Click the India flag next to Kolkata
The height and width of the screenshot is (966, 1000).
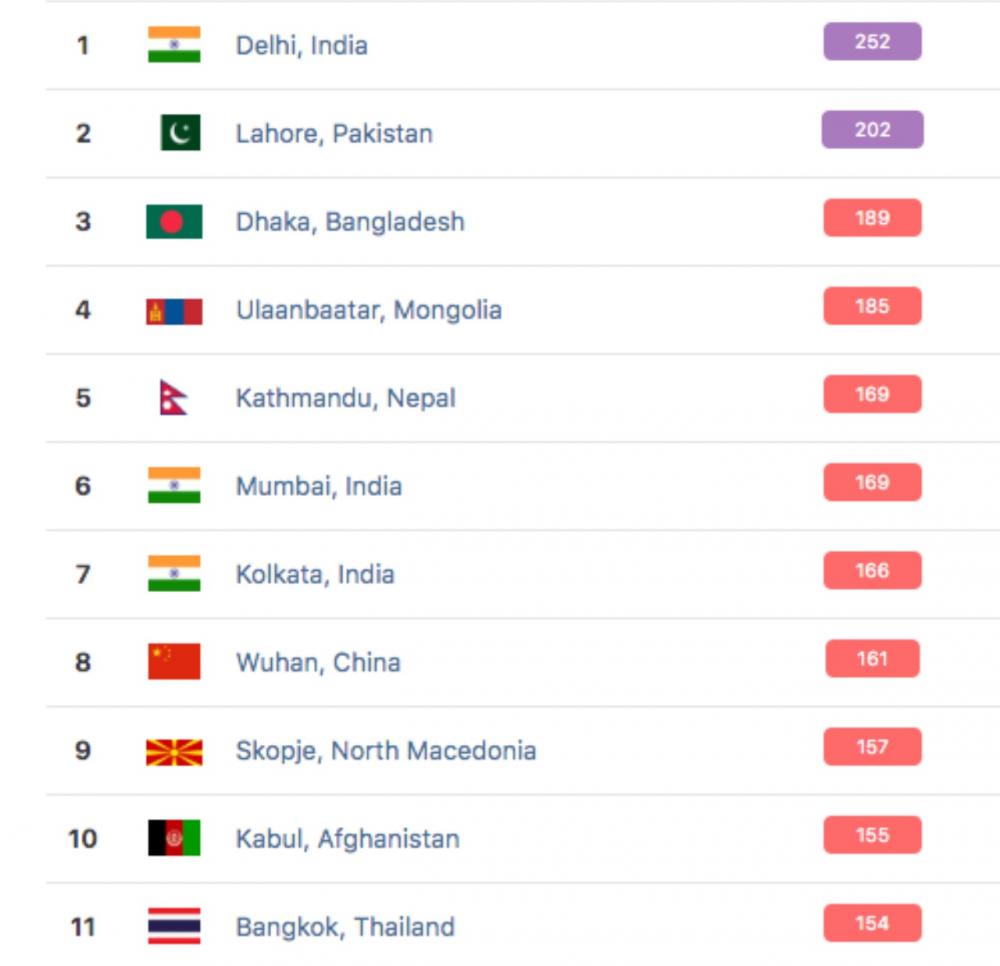coord(174,573)
